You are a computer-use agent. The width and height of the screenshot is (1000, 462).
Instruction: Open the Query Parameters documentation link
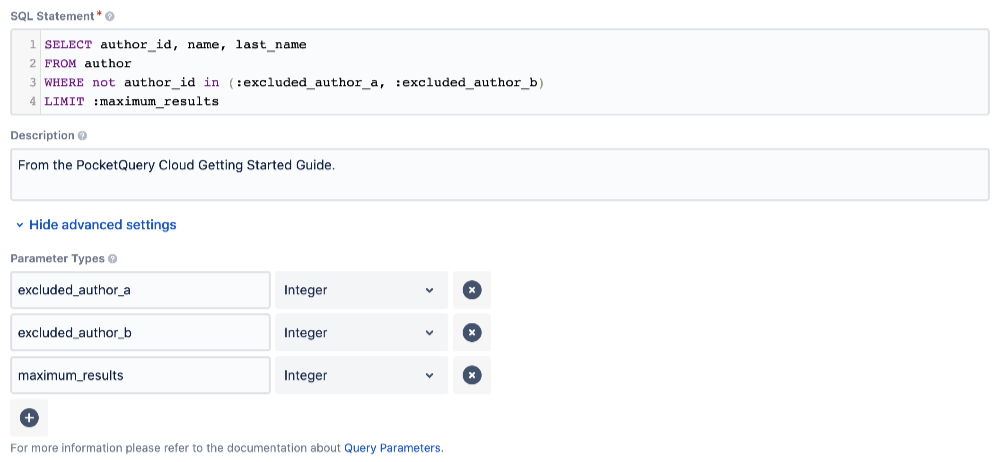click(392, 448)
